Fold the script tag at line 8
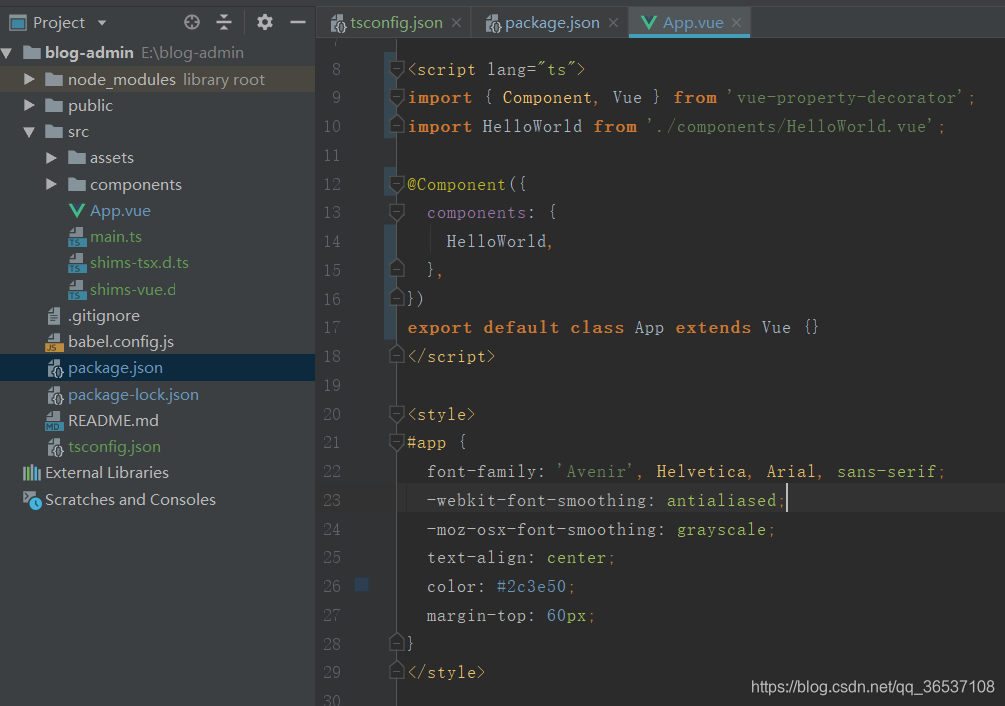Screen dimensions: 1005x706 tap(397, 69)
